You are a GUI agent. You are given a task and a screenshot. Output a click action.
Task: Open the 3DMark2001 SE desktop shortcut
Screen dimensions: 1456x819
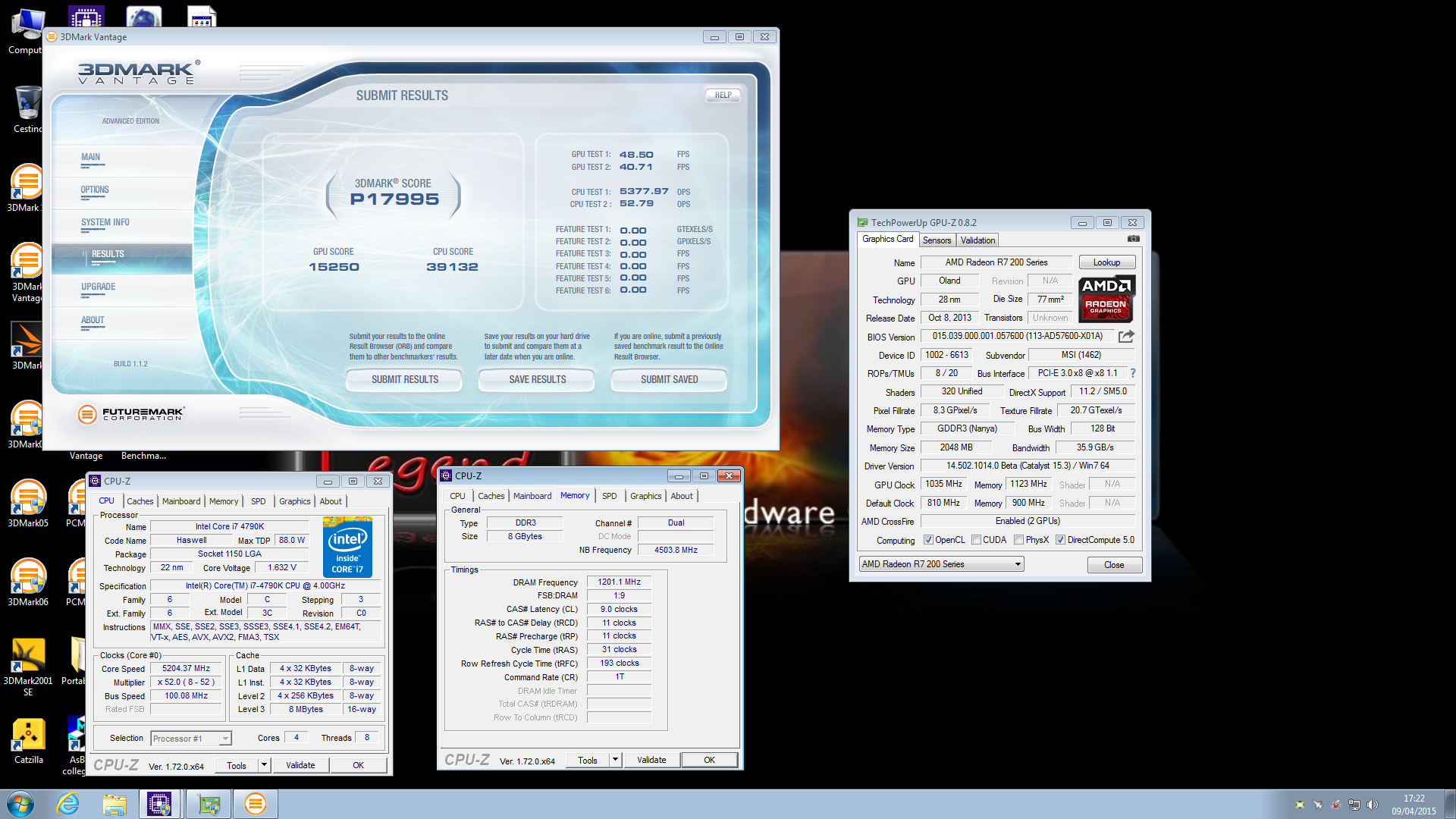[x=28, y=666]
